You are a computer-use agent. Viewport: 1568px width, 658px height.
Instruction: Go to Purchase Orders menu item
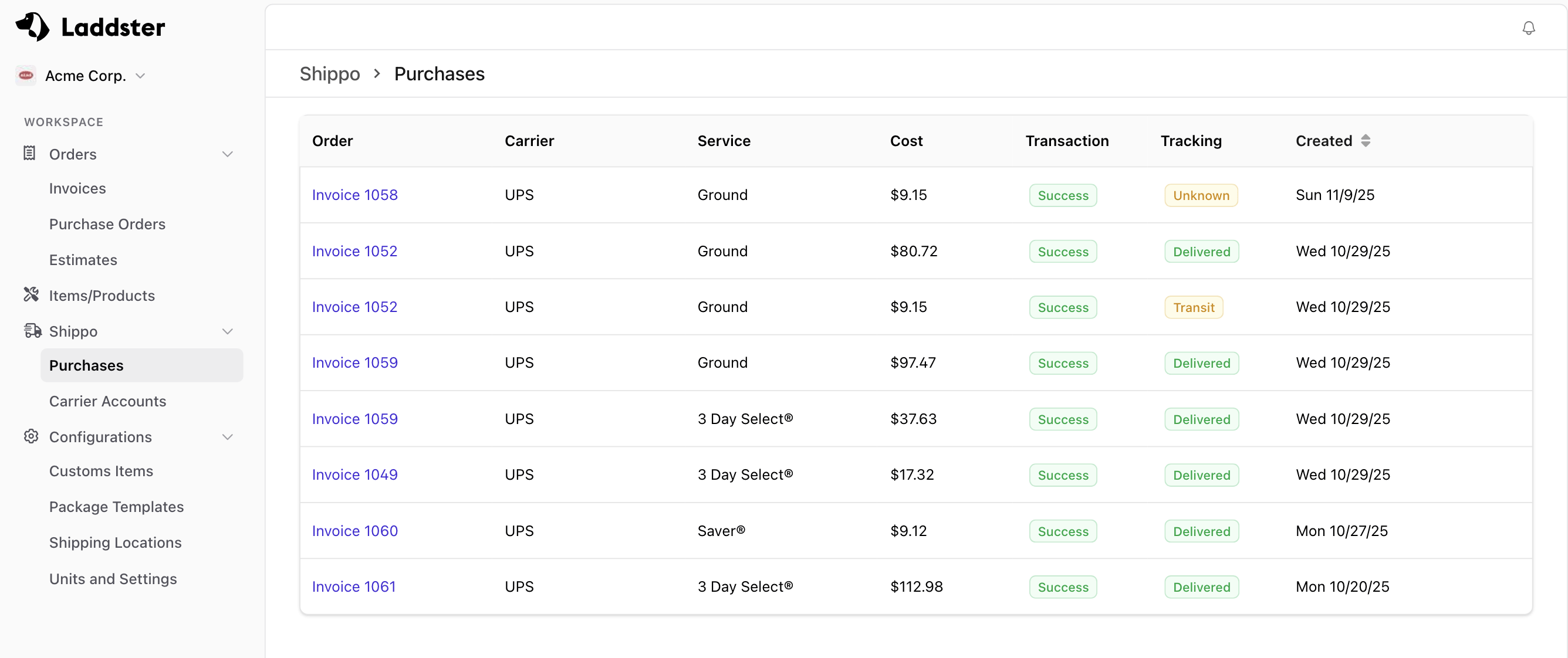(107, 224)
